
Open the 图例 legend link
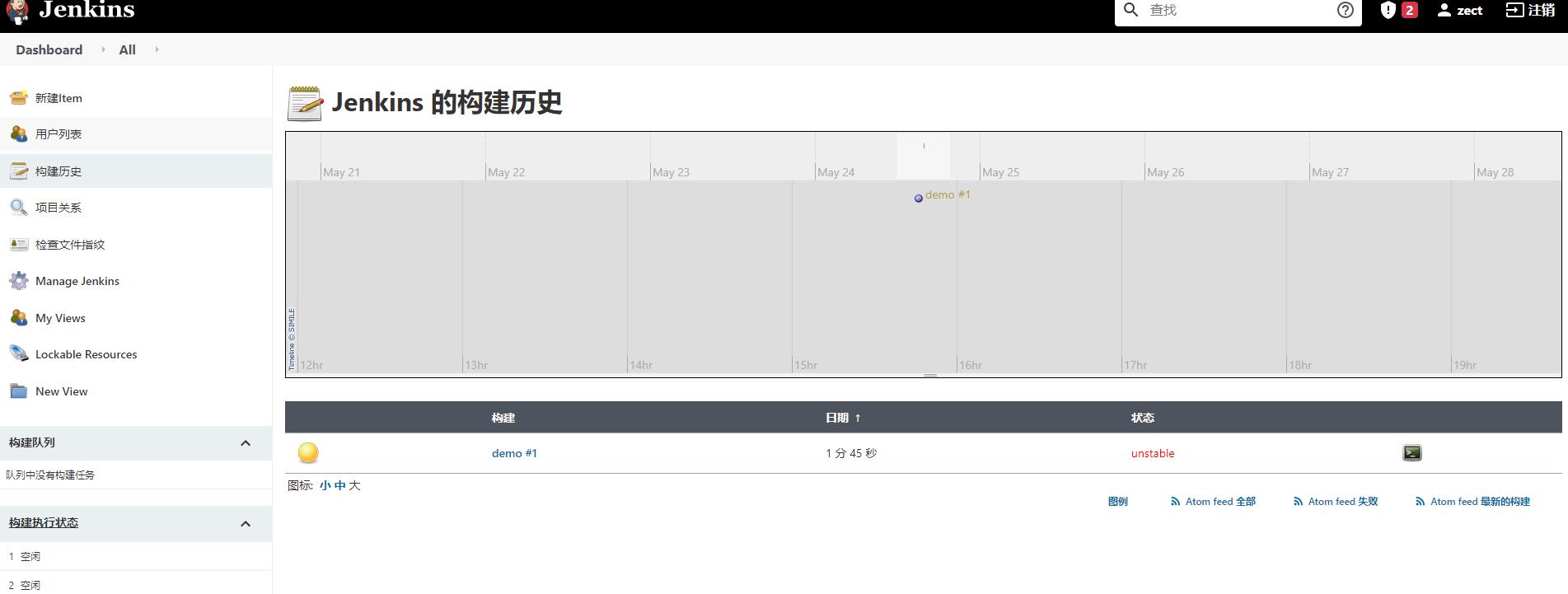click(1118, 501)
